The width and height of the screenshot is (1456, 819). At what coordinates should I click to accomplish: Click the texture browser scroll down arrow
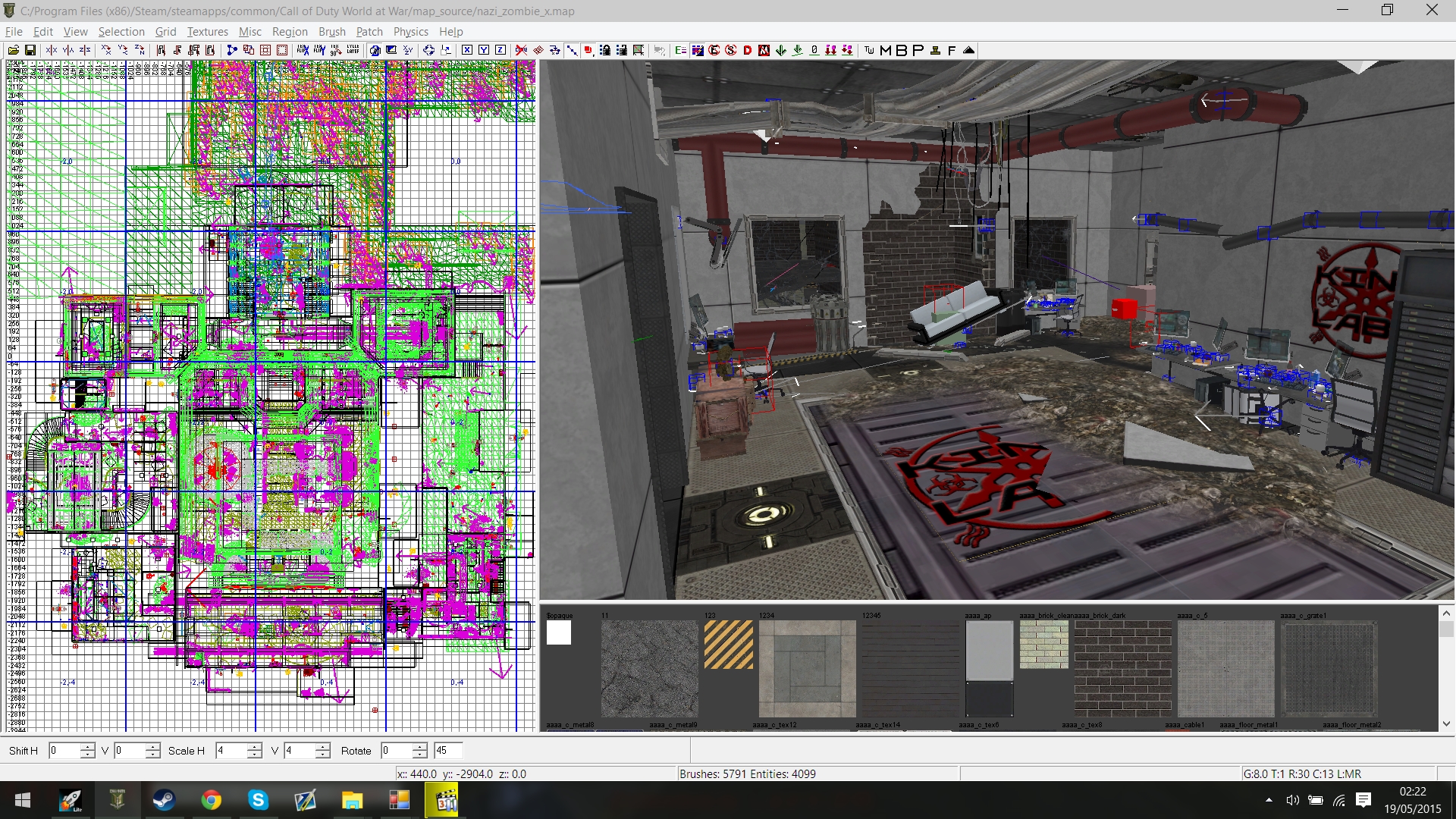click(1446, 723)
